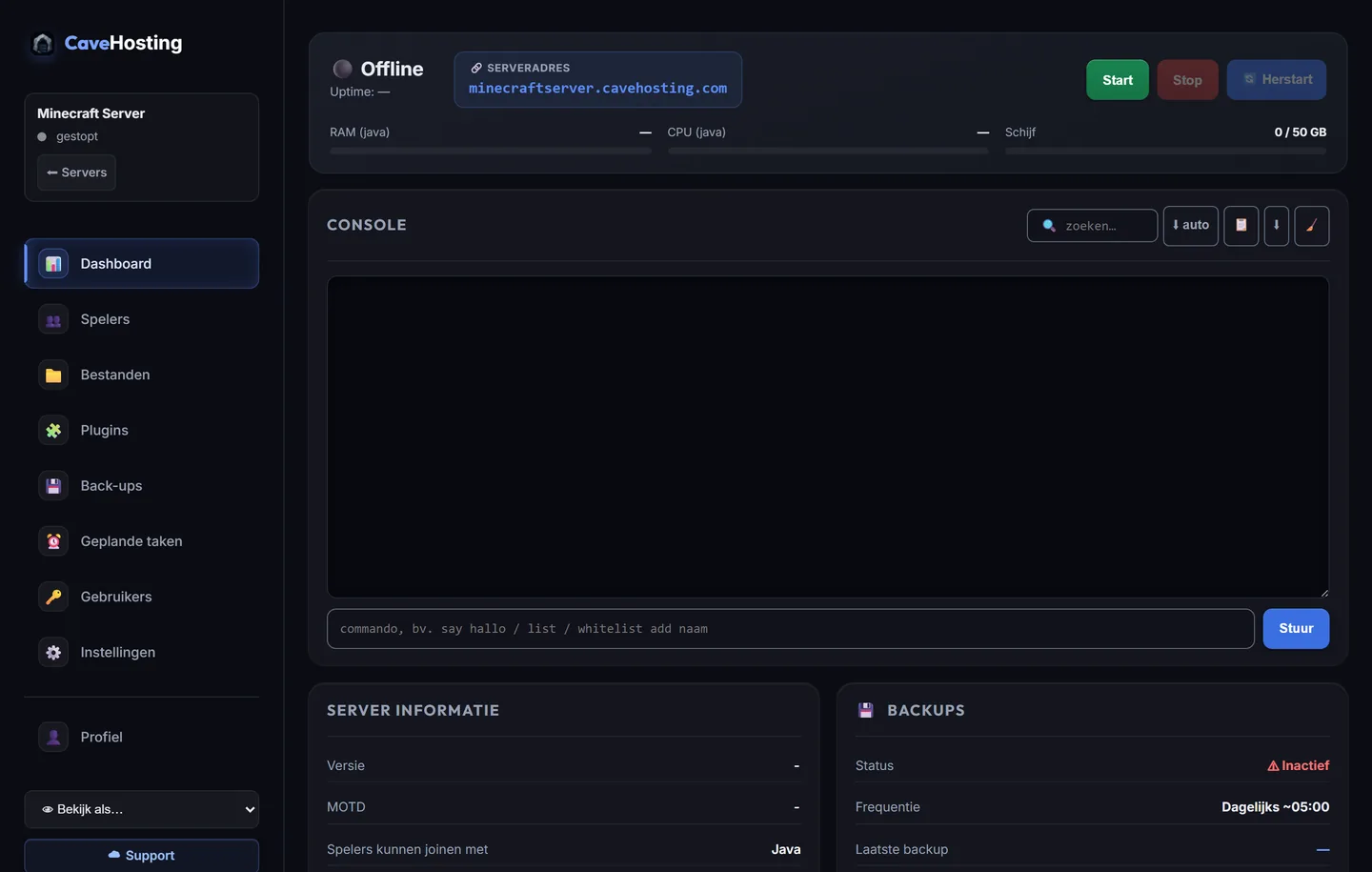This screenshot has width=1372, height=872.
Task: Click the Dashboard chart icon
Action: [53, 263]
